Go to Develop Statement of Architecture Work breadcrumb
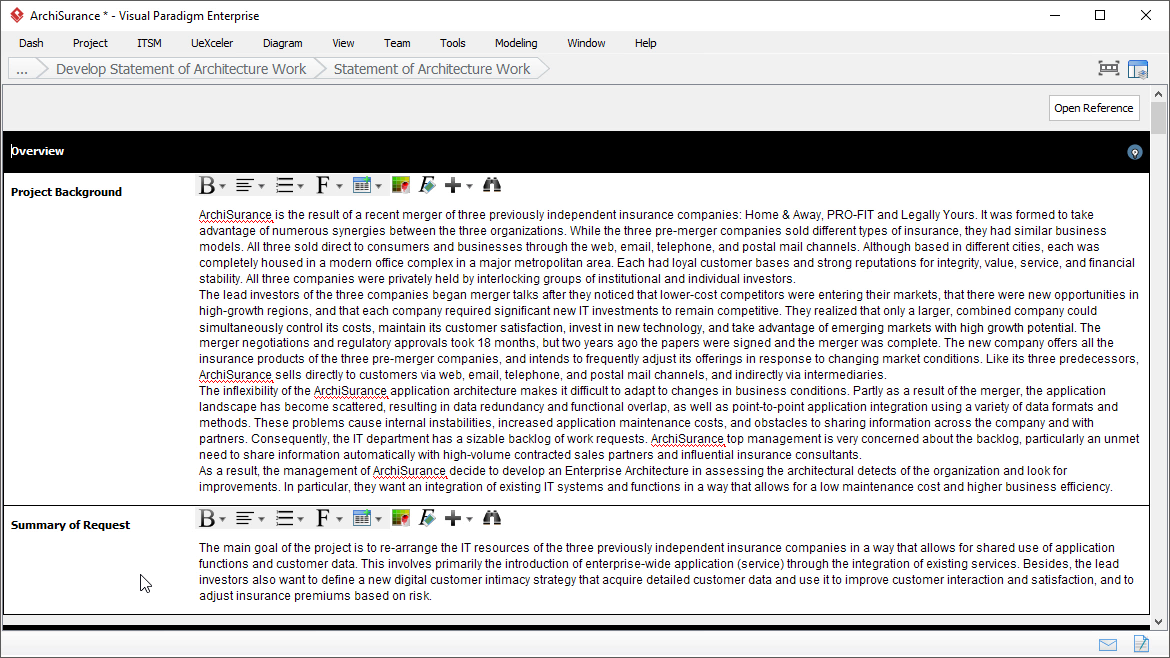Image resolution: width=1170 pixels, height=658 pixels. tap(181, 69)
